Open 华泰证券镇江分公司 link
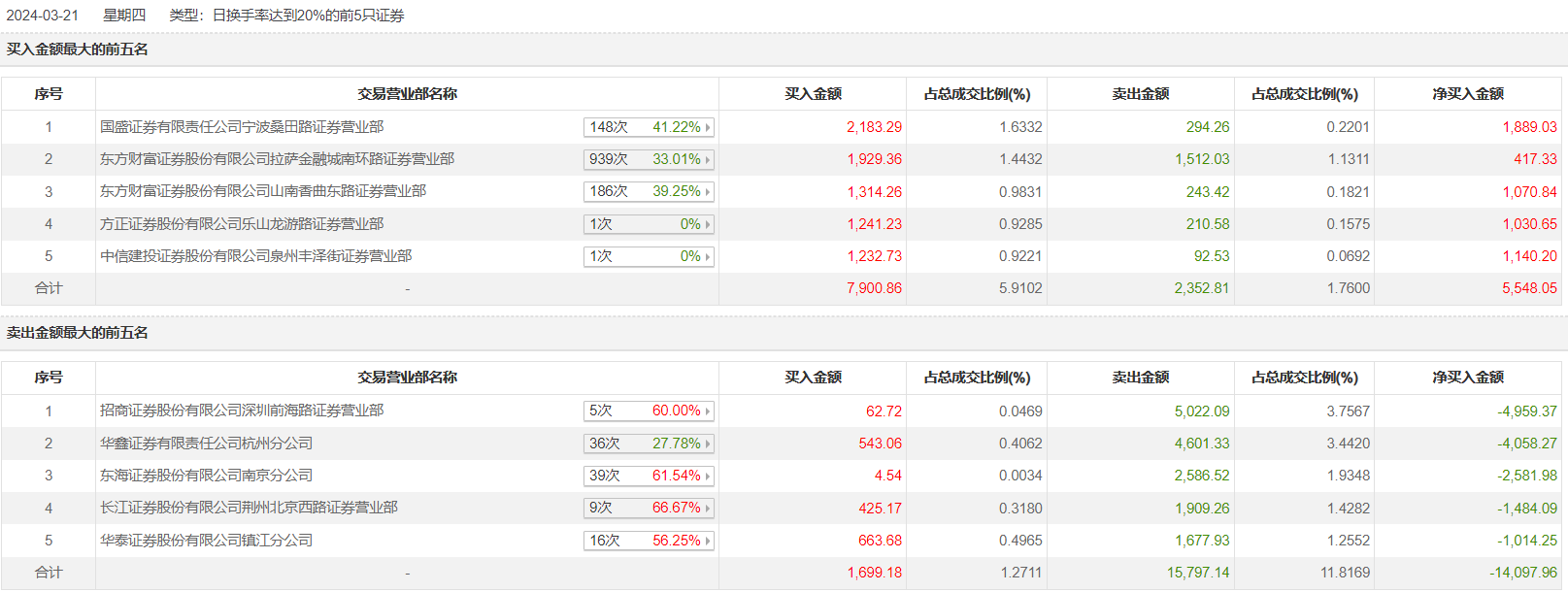The height and width of the screenshot is (592, 1568). point(206,541)
